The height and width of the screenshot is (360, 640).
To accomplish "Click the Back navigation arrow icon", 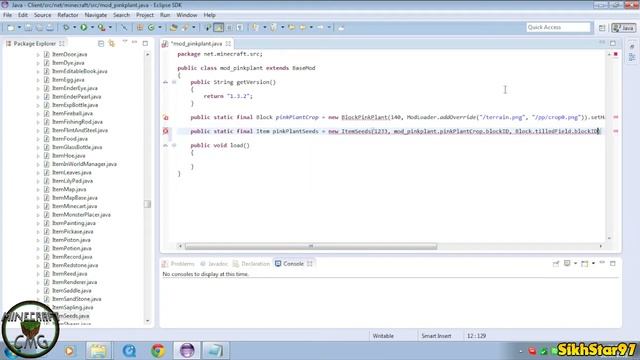I will 303,27.
